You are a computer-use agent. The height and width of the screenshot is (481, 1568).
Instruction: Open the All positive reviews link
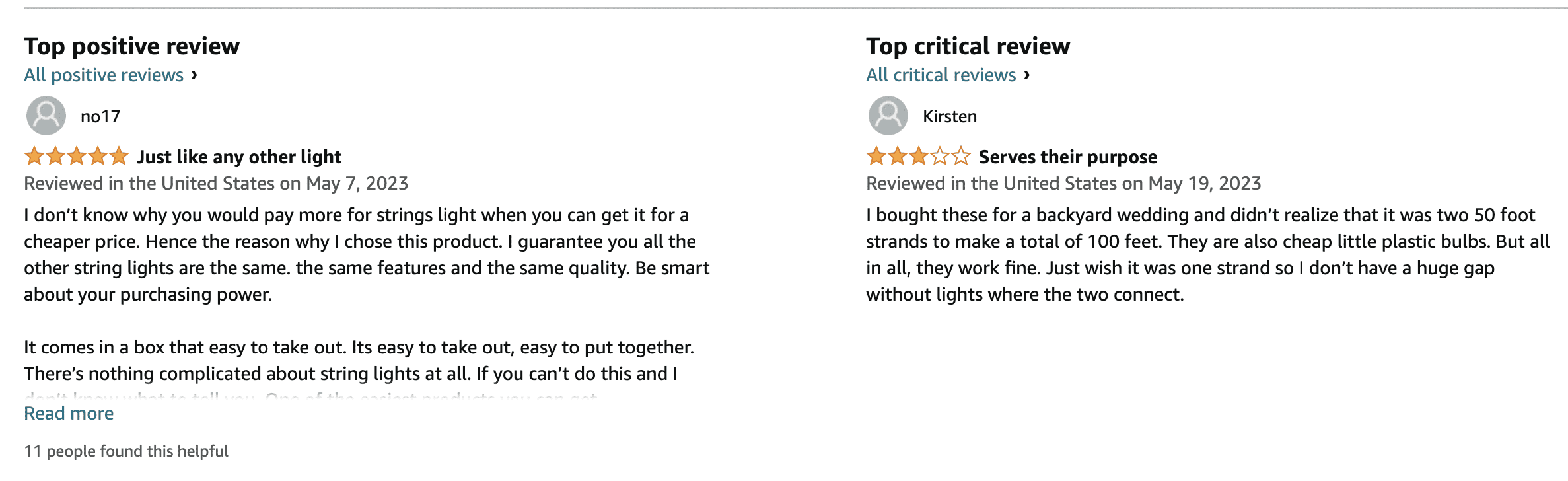pyautogui.click(x=104, y=75)
